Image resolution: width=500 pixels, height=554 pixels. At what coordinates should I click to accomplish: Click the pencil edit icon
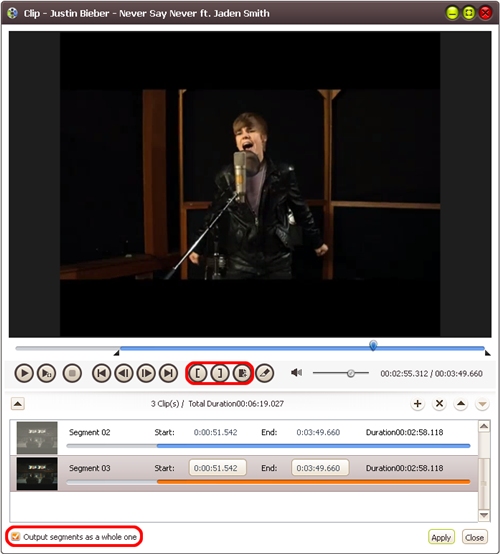(x=265, y=373)
